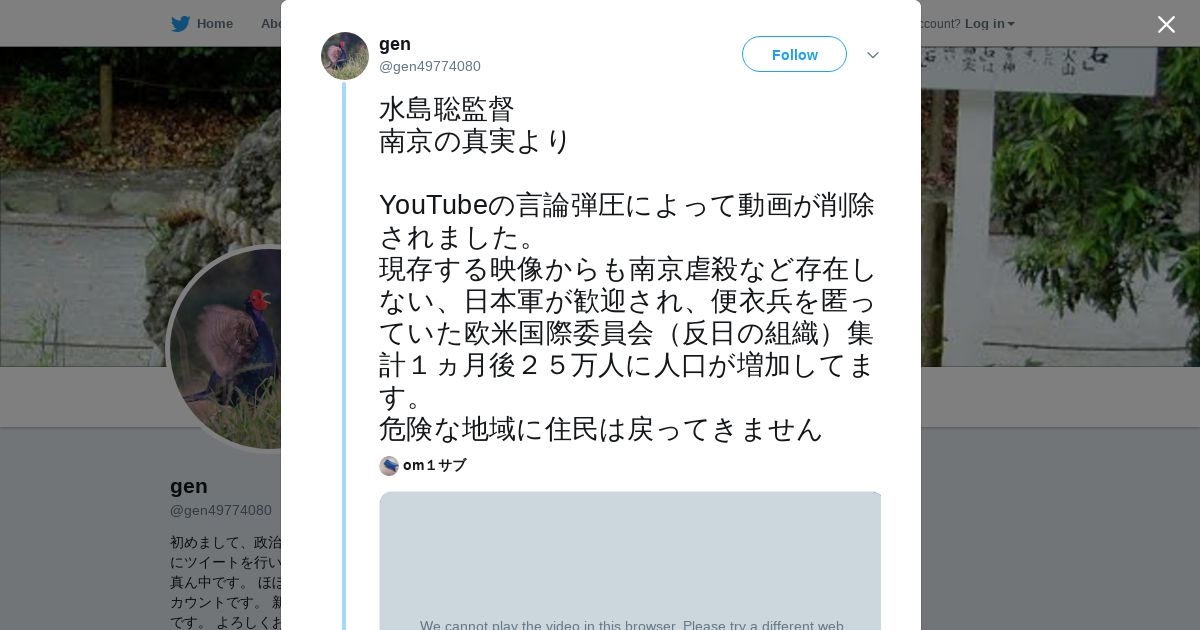
Task: Open tweet options chevron next to Follow
Action: click(x=872, y=55)
